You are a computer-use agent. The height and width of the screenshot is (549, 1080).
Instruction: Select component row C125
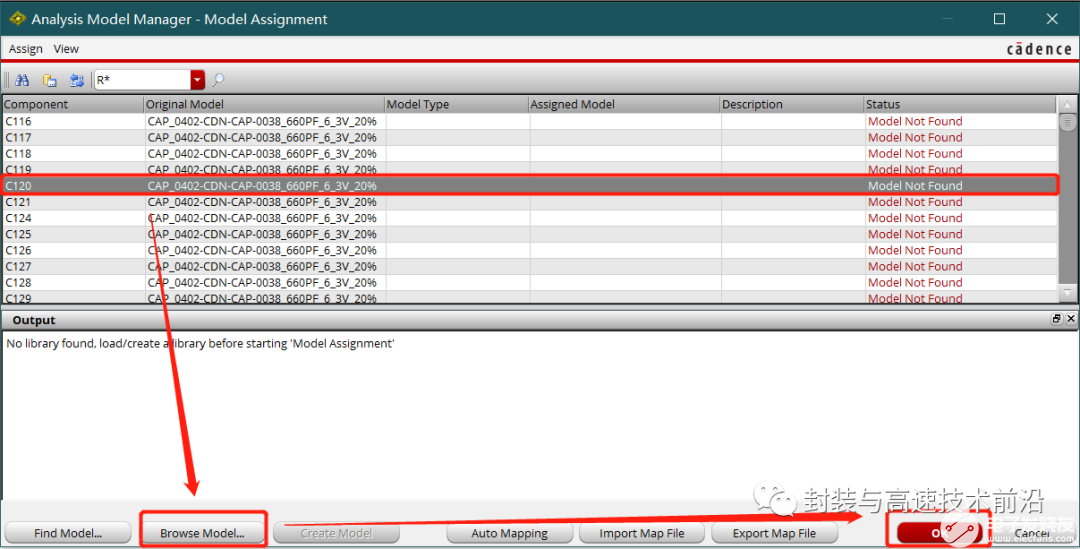pos(530,234)
